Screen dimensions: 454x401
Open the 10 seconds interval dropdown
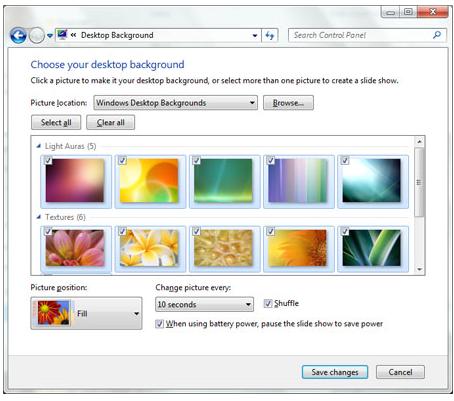(x=204, y=304)
